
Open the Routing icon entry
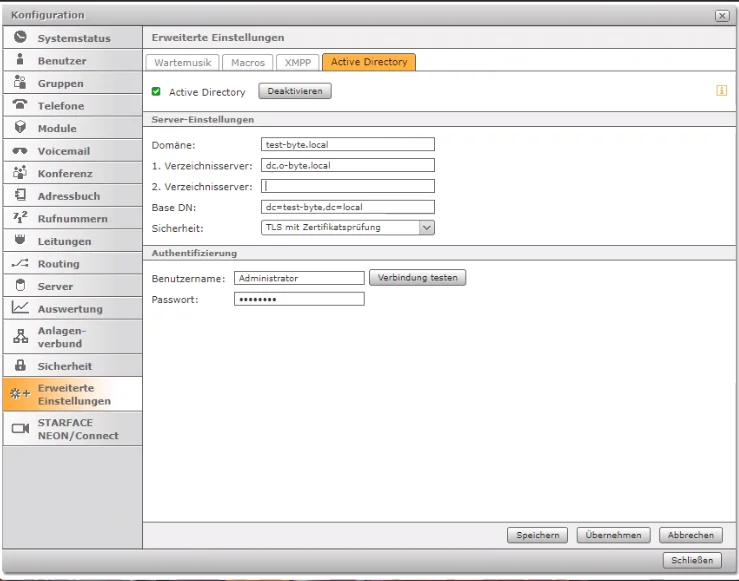coord(20,264)
